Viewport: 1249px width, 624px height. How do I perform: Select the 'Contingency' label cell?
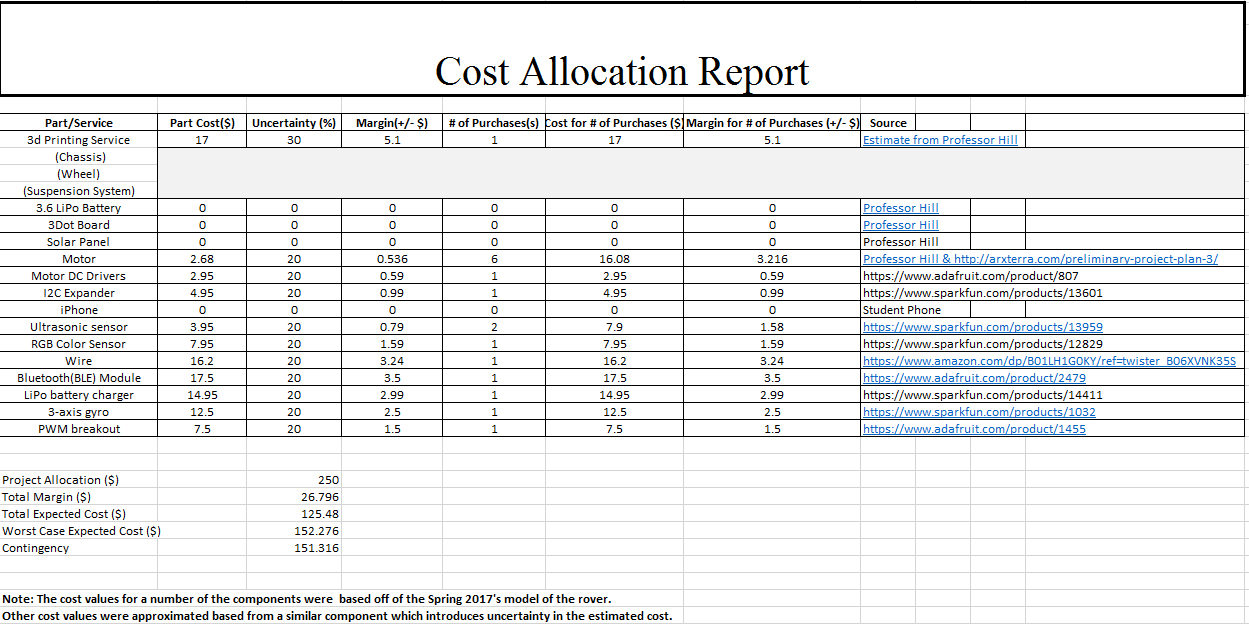36,548
